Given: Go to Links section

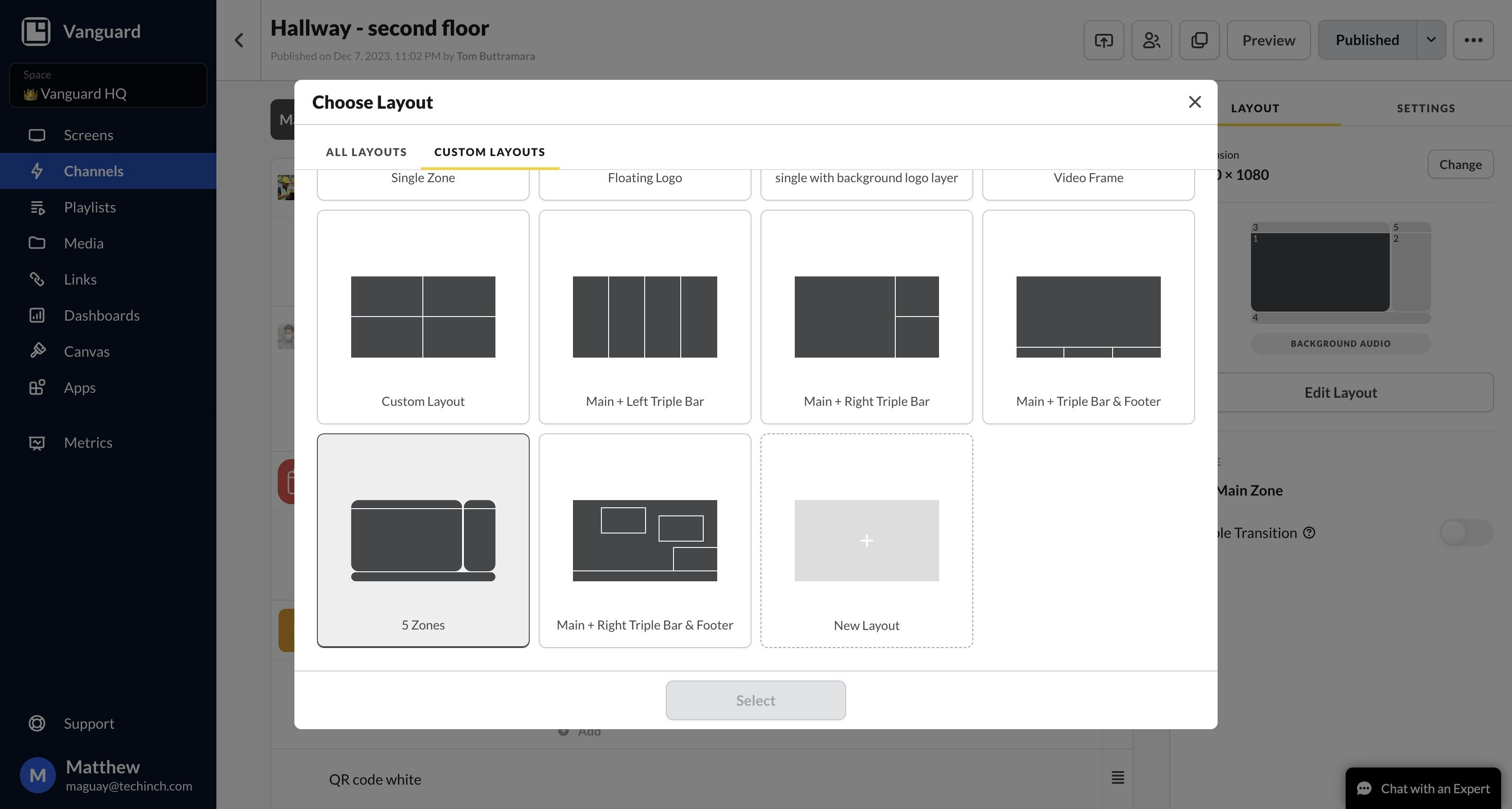Looking at the screenshot, I should click(80, 280).
